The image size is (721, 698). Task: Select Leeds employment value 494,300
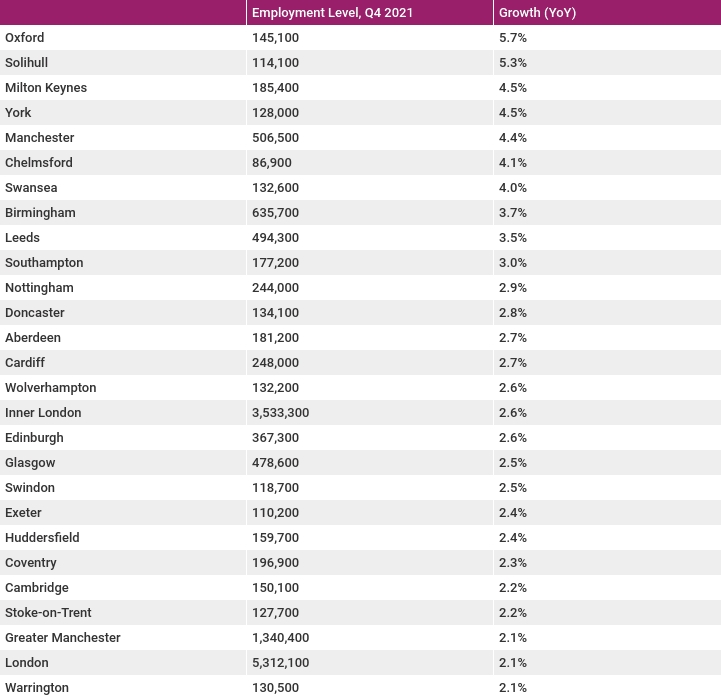(275, 237)
